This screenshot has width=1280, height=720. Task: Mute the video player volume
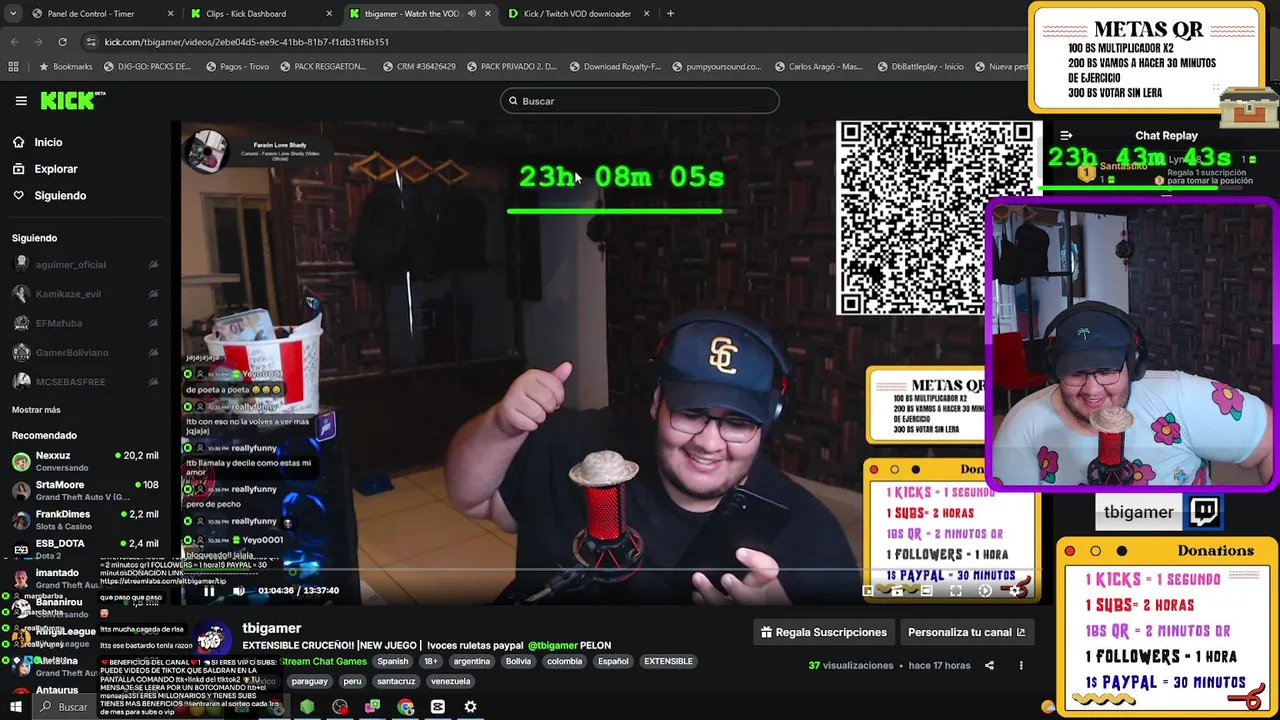pos(238,591)
